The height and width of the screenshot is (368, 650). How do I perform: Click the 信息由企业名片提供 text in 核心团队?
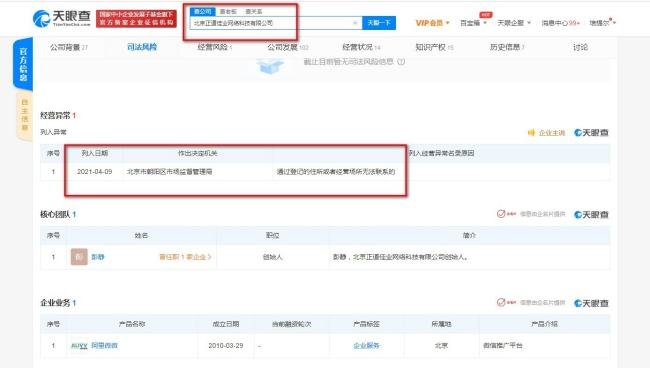(x=542, y=214)
